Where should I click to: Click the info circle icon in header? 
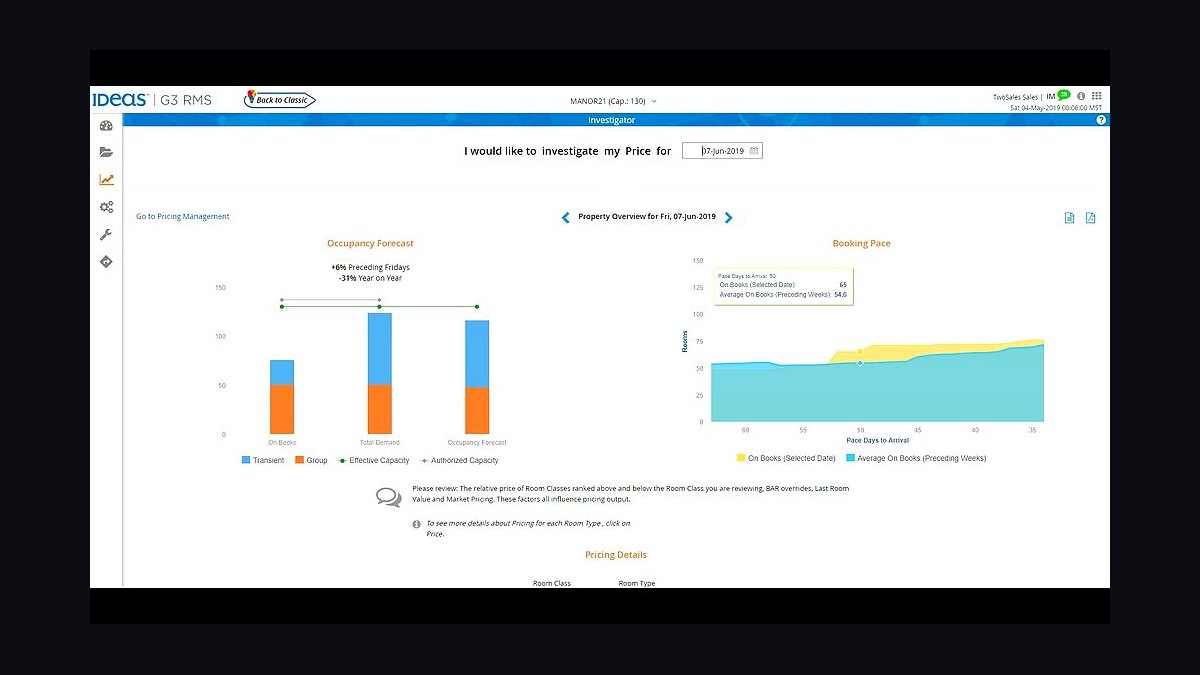pos(1080,96)
